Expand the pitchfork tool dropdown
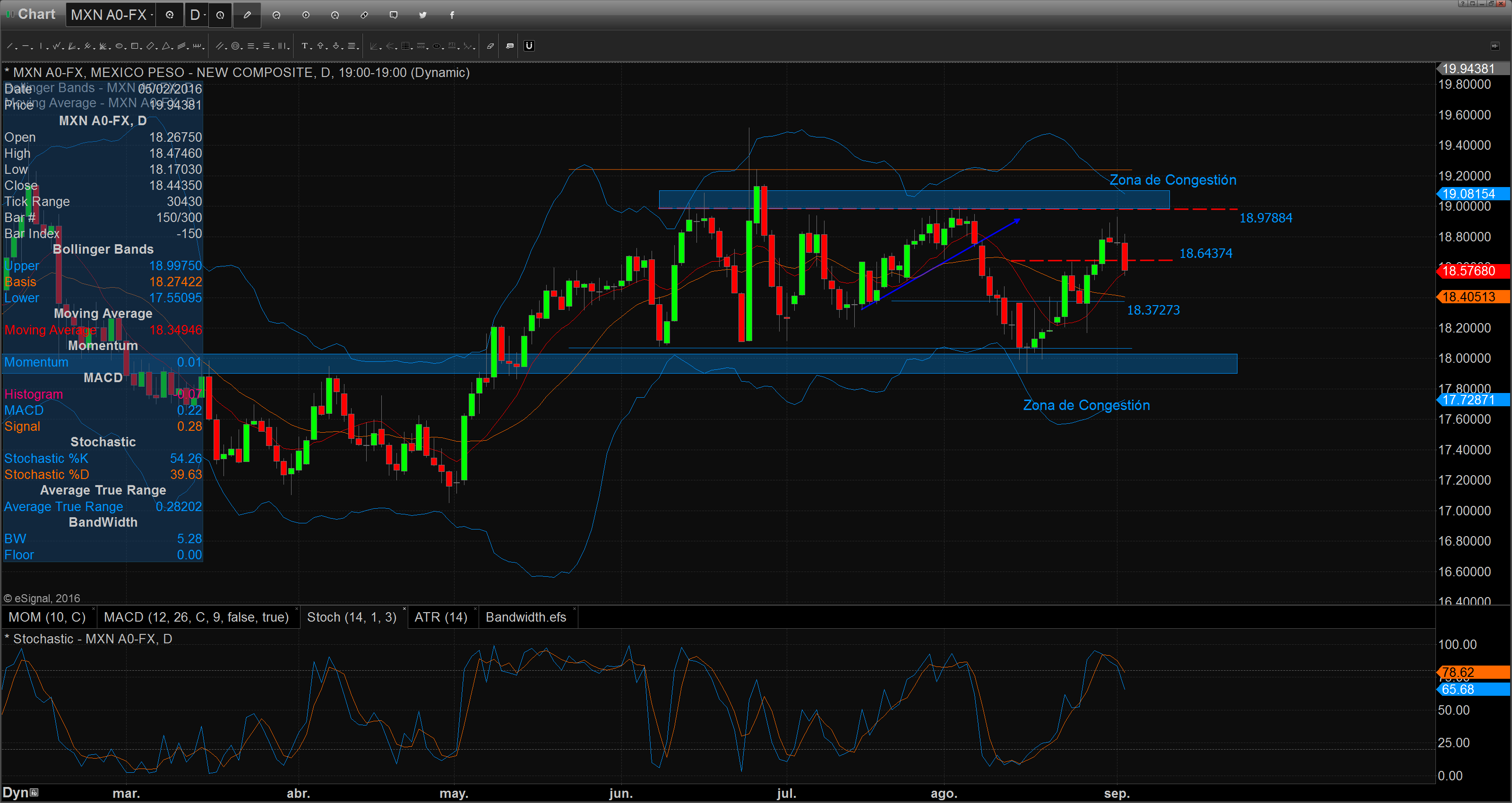 coord(94,48)
